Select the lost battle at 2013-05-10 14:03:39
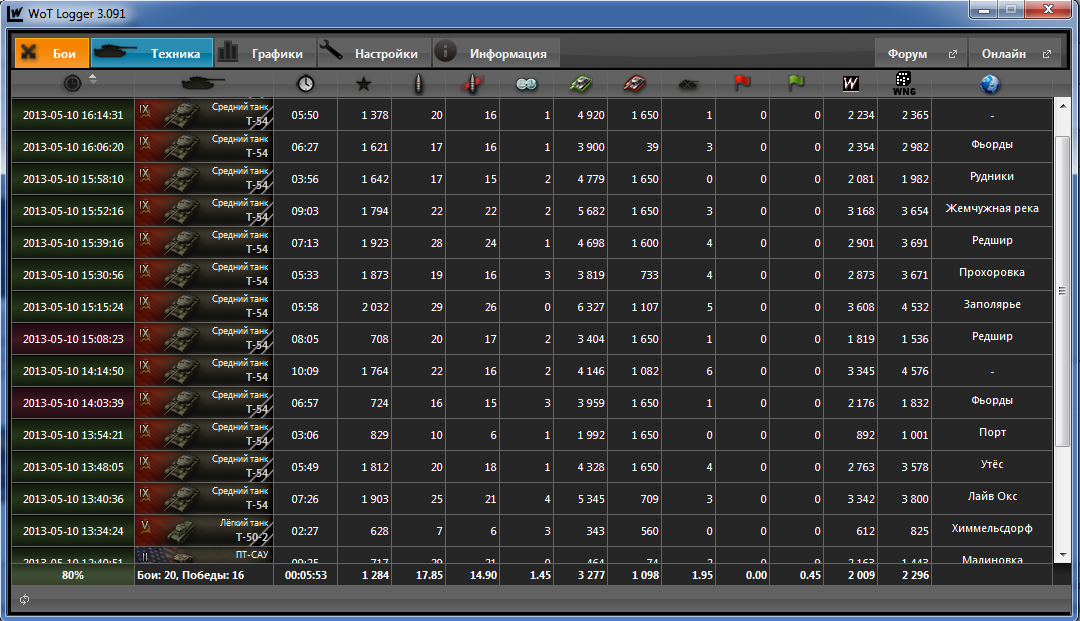Screen dimensions: 1080x621 click(x=532, y=403)
